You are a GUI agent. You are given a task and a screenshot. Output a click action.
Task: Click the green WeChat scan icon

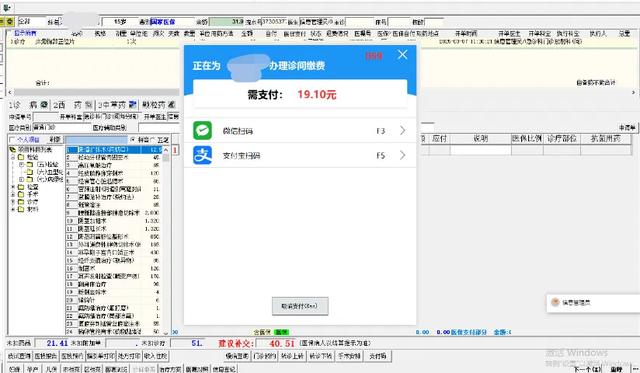pyautogui.click(x=202, y=131)
